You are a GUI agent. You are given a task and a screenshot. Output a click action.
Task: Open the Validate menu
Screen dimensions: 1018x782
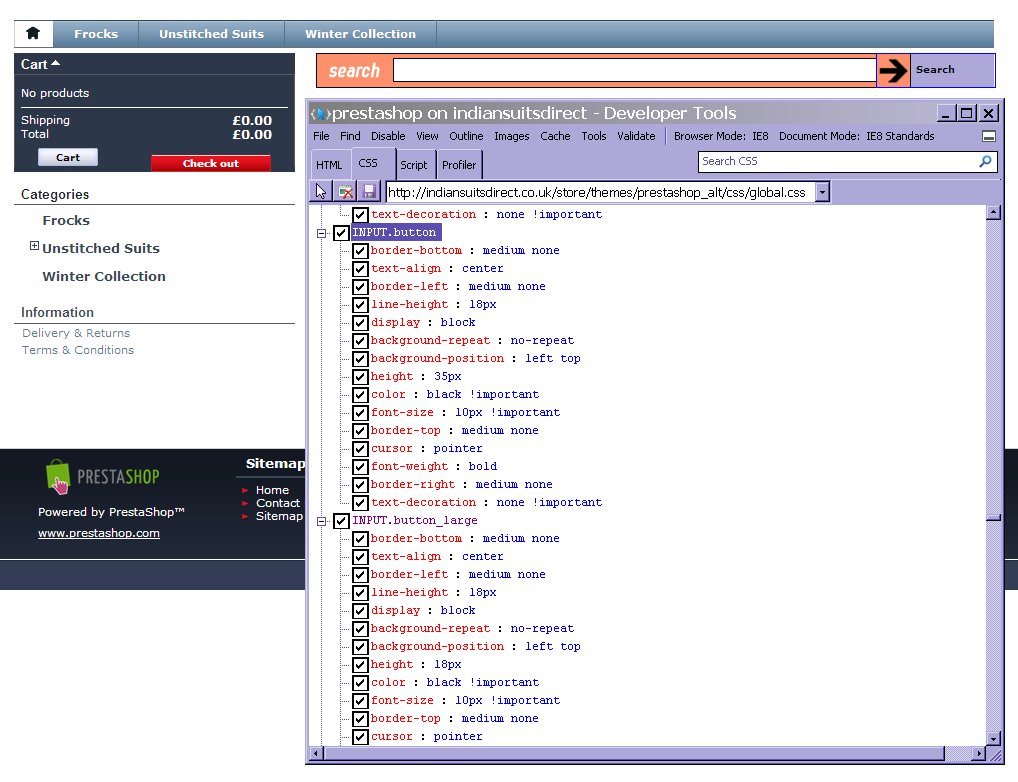coord(636,136)
